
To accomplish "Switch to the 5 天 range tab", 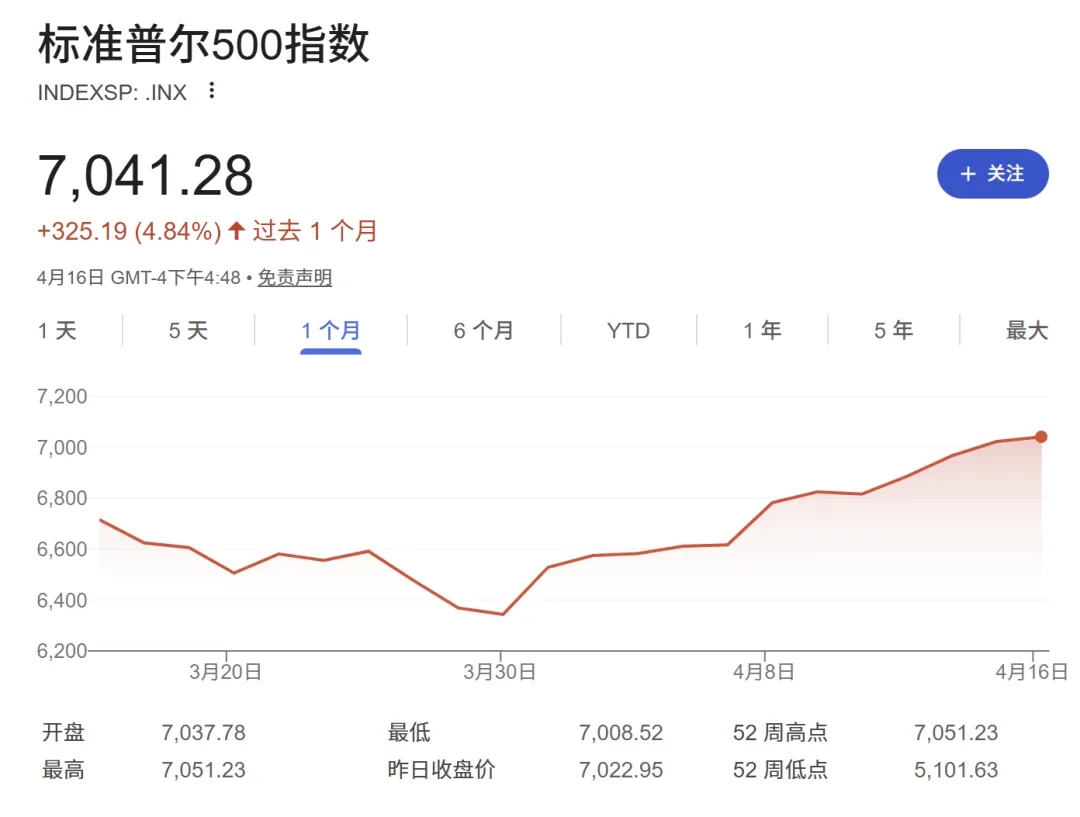I will (189, 331).
